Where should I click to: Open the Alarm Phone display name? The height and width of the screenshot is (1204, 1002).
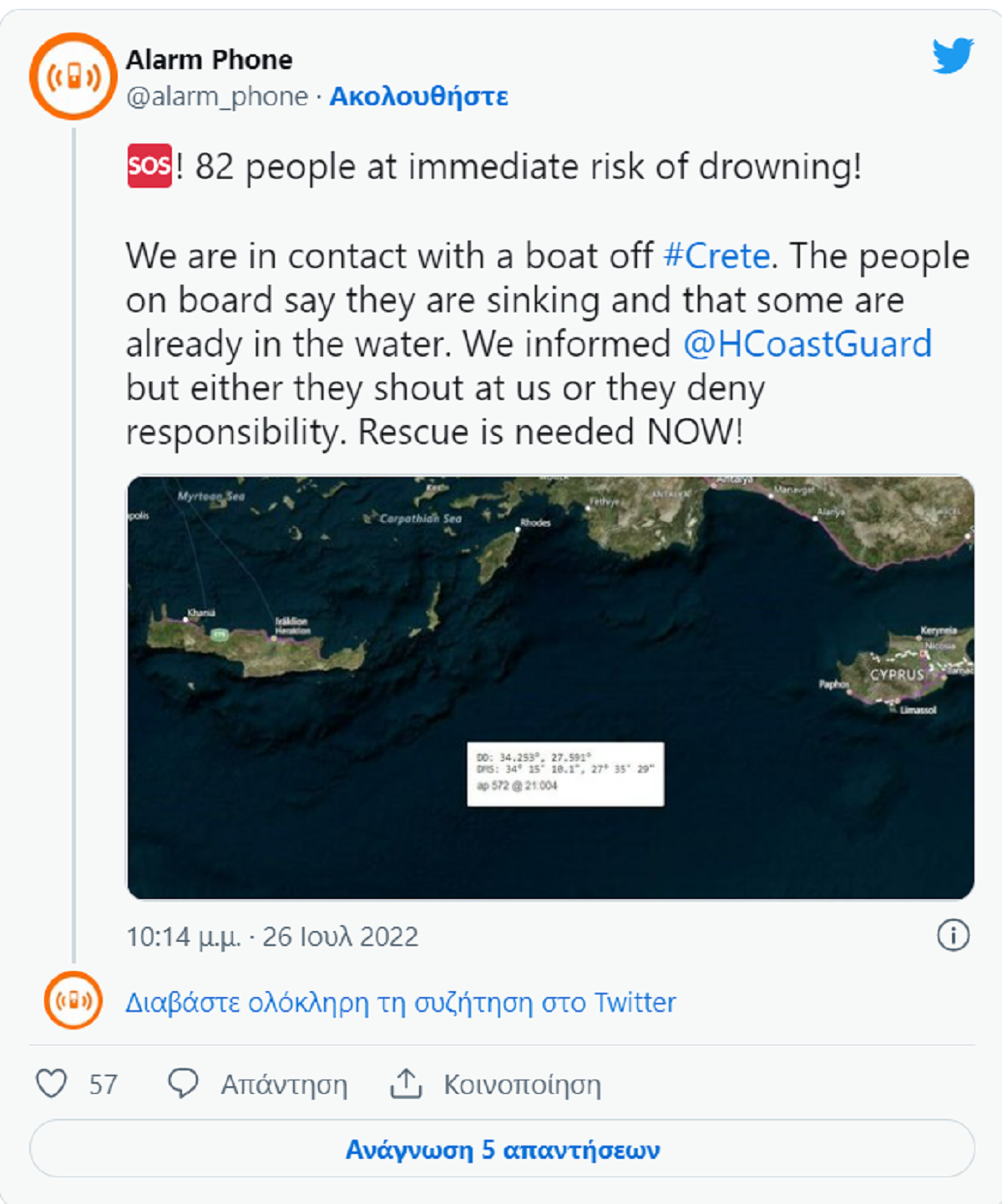click(209, 60)
